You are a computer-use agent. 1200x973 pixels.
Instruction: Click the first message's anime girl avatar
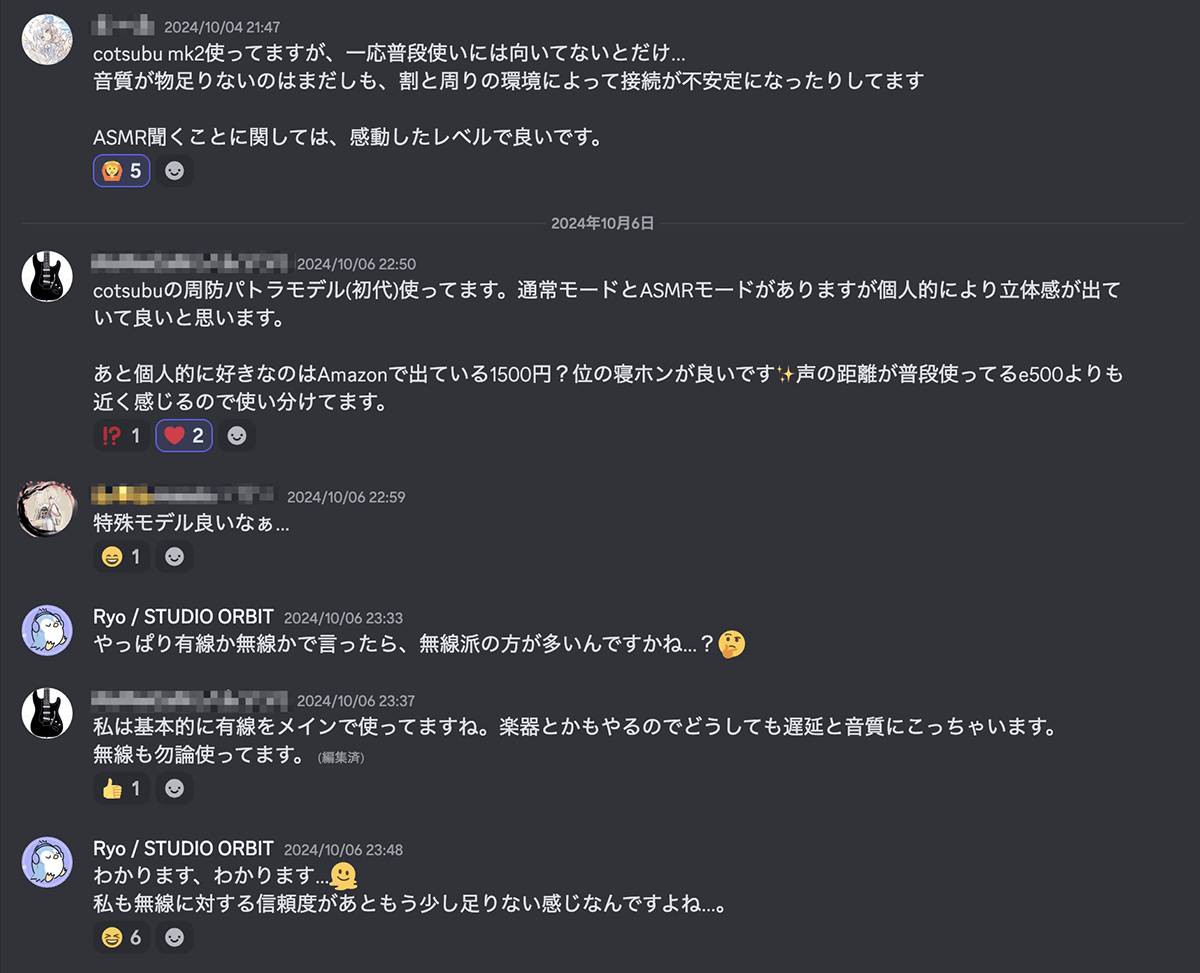tap(47, 38)
